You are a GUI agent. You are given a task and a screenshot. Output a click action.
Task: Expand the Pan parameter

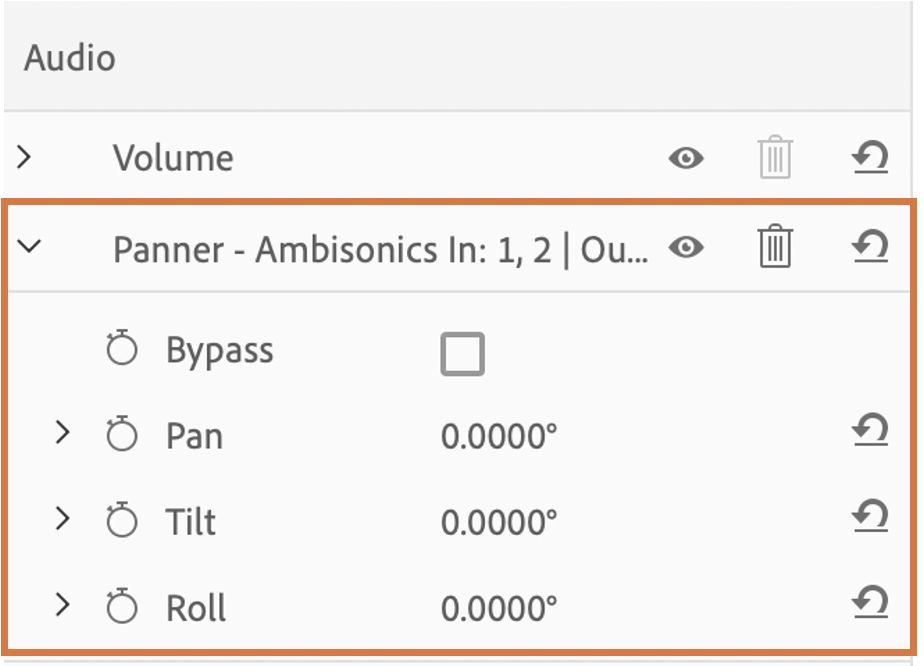coord(62,433)
